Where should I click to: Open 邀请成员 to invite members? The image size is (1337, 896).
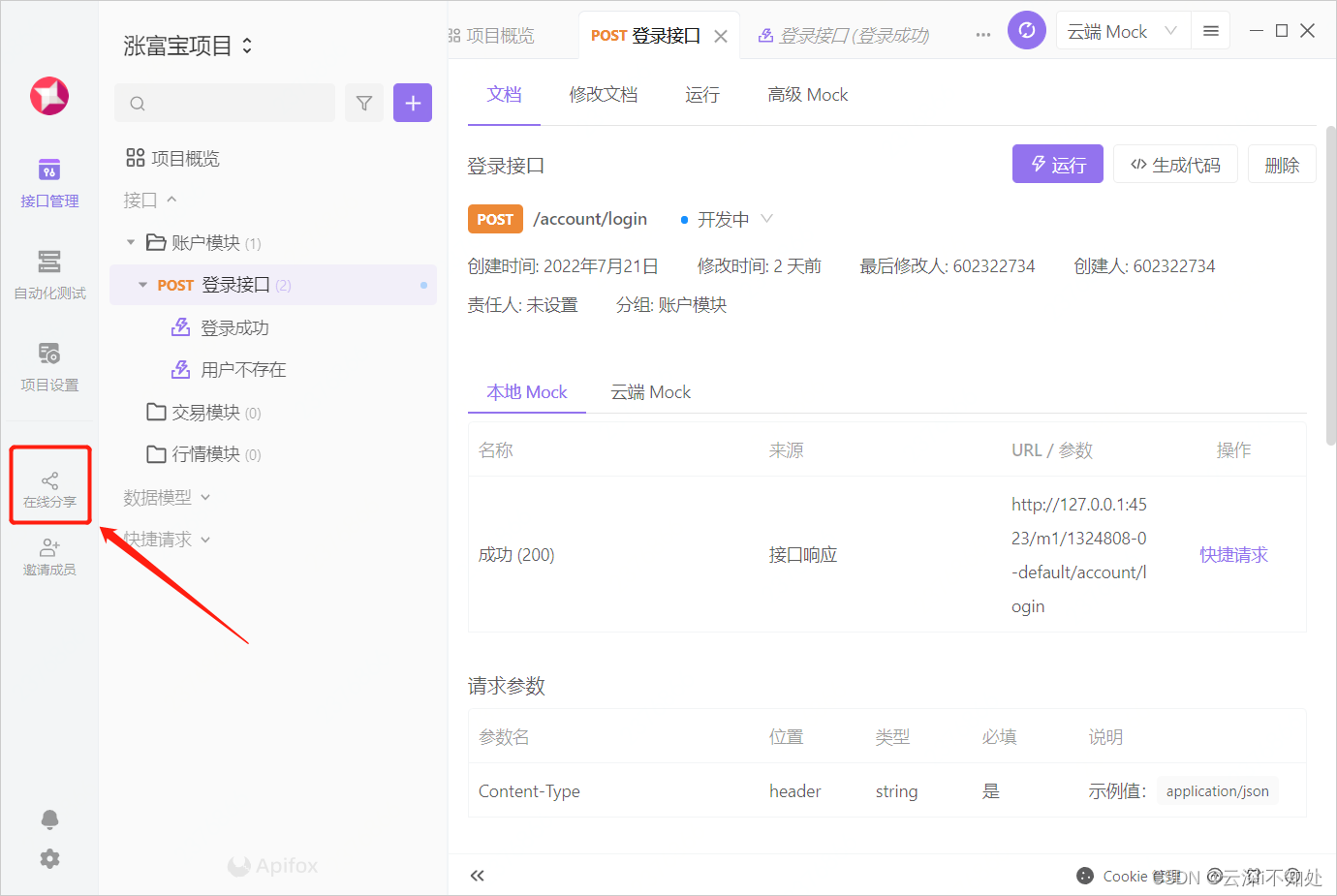(49, 557)
